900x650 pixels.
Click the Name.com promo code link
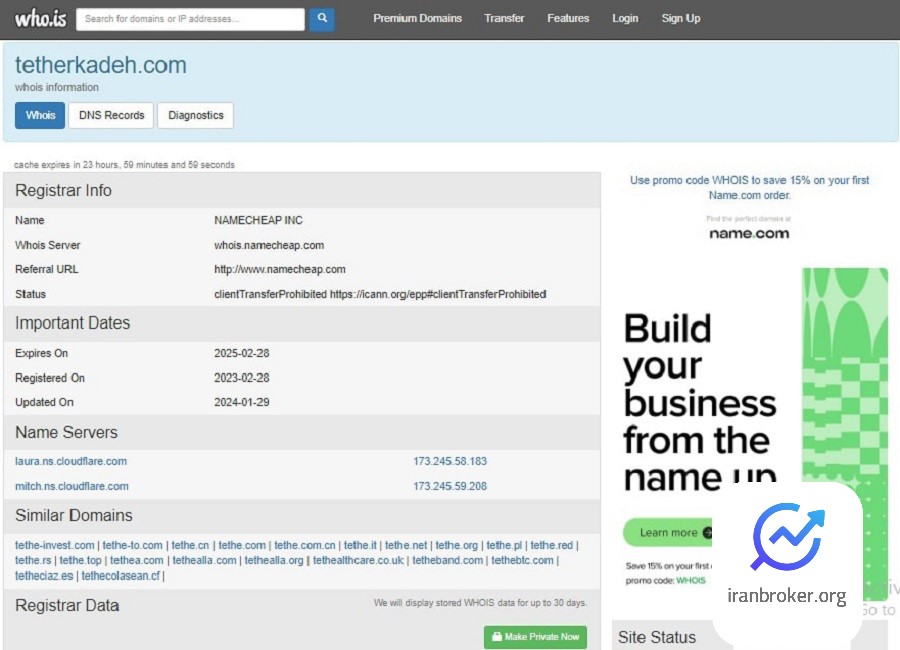coord(750,188)
